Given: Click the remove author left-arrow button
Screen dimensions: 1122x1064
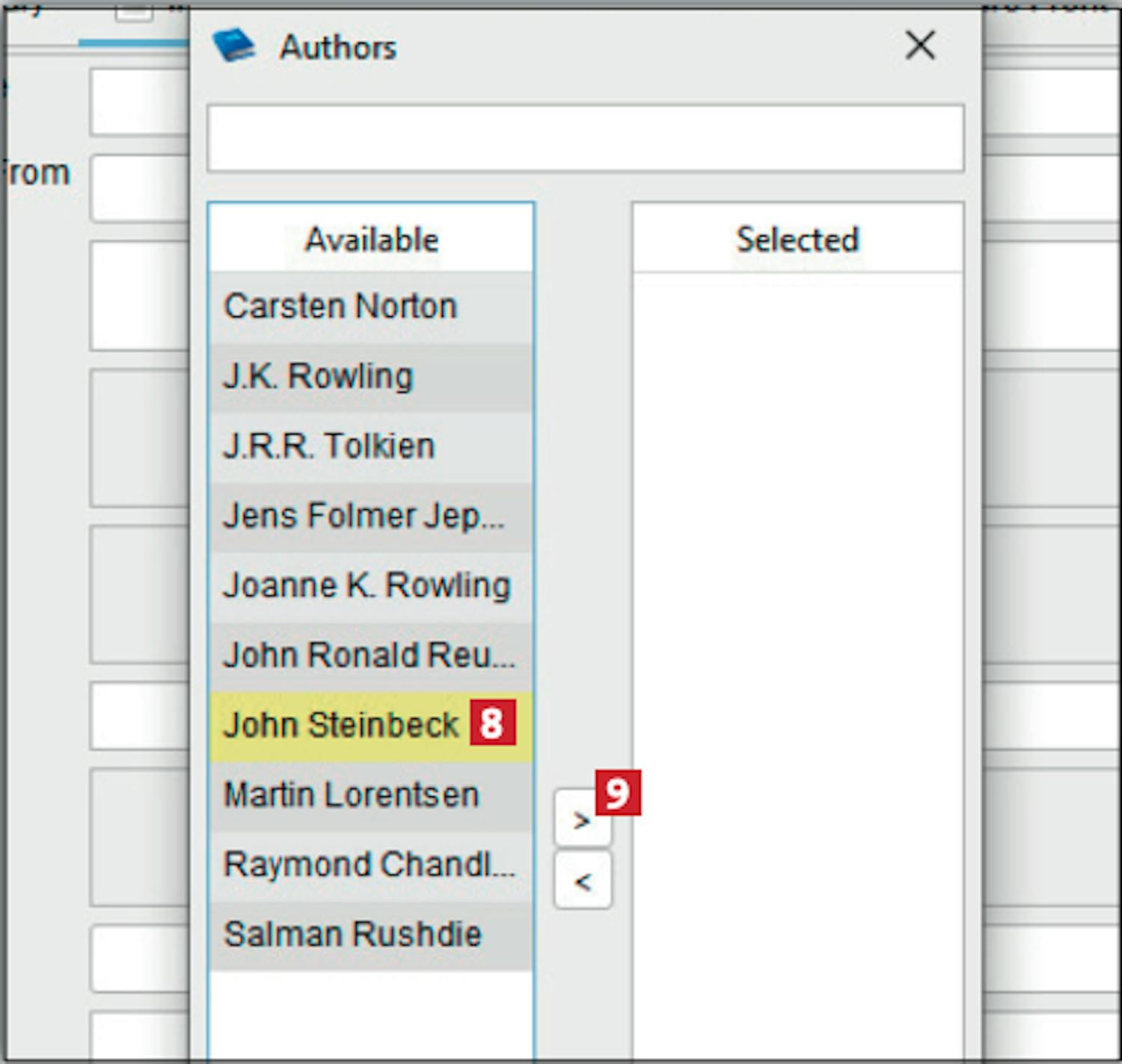Looking at the screenshot, I should click(583, 882).
